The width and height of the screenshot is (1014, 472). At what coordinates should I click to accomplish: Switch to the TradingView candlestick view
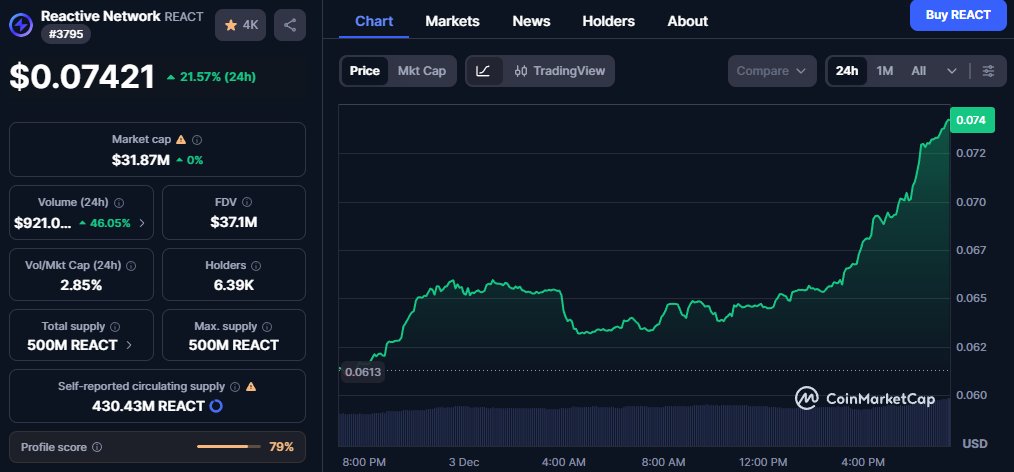[559, 71]
